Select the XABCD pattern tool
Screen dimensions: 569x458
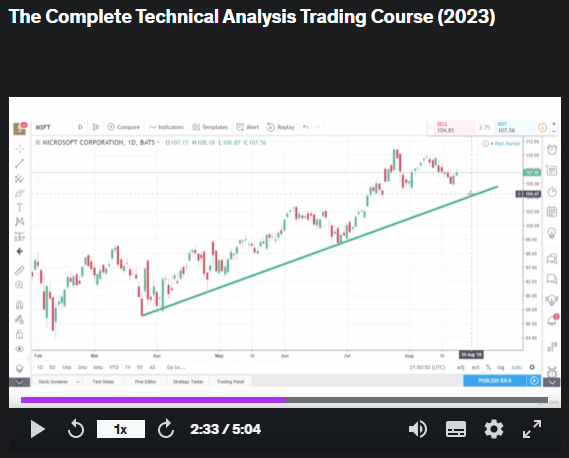20,222
